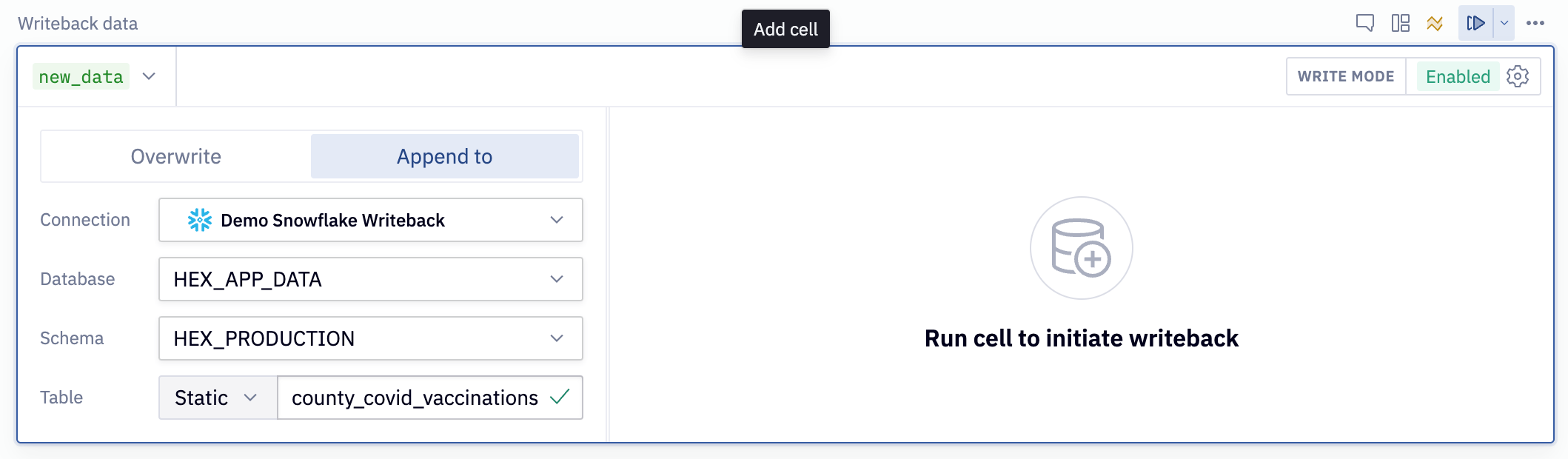Open the new_data source dataframe selector
Screen dimensions: 1568x459
click(96, 76)
